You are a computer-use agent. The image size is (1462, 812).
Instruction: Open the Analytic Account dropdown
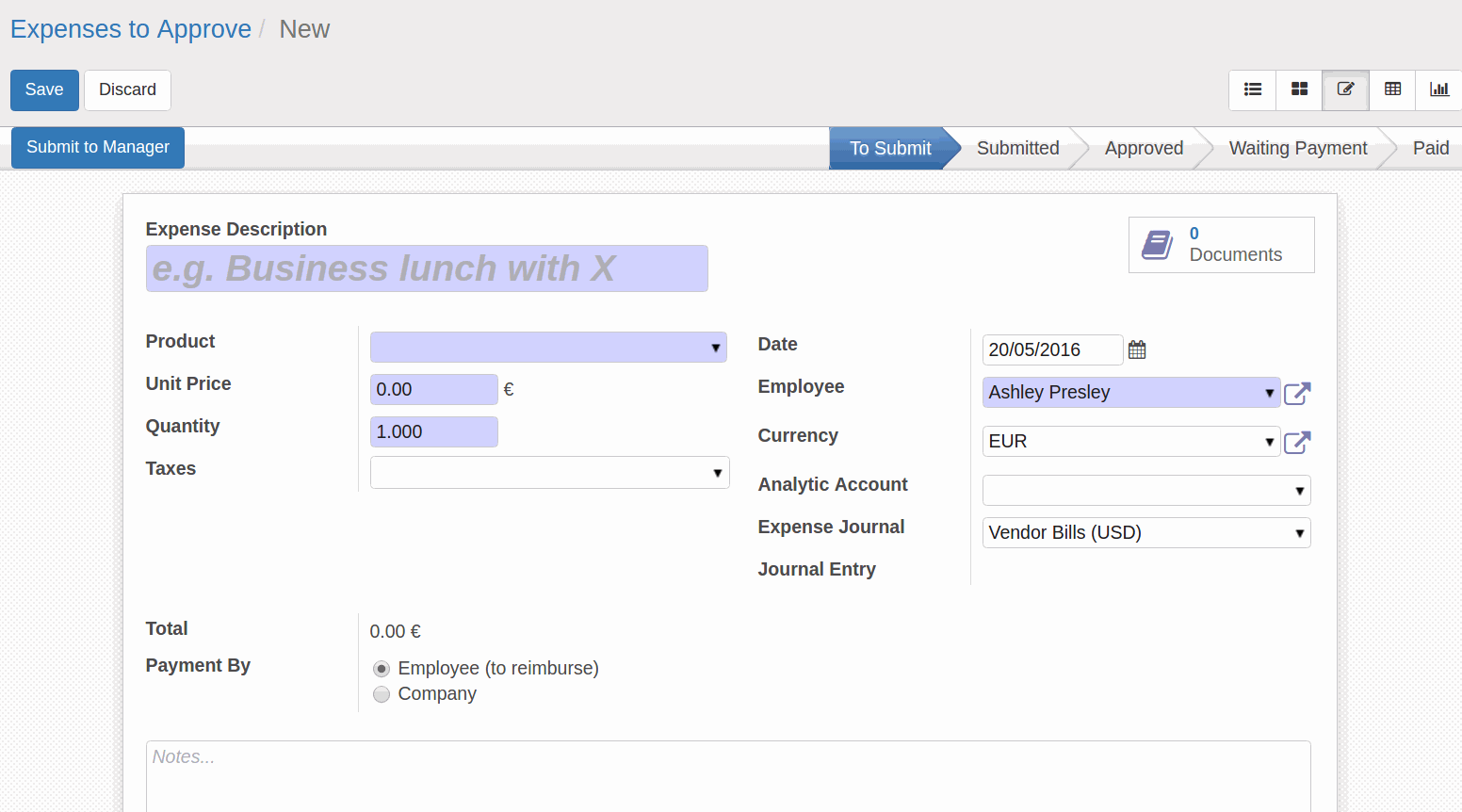click(x=1146, y=490)
